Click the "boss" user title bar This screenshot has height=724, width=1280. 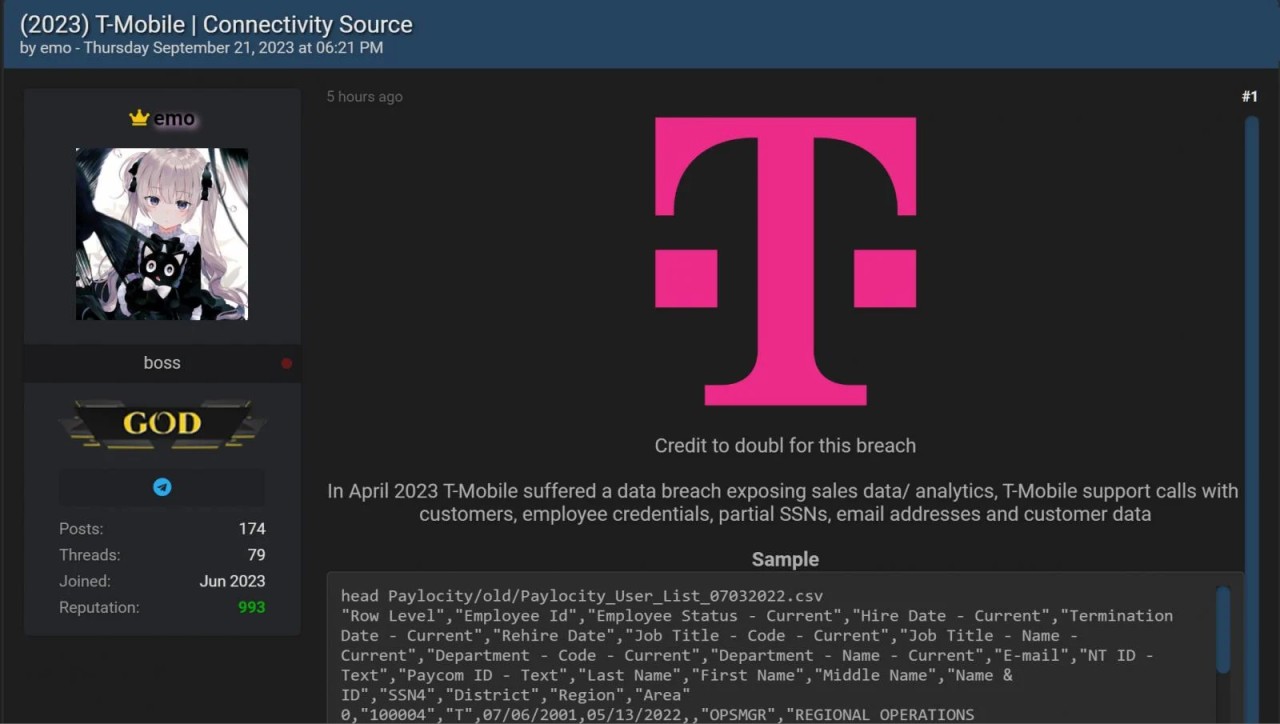pos(162,363)
